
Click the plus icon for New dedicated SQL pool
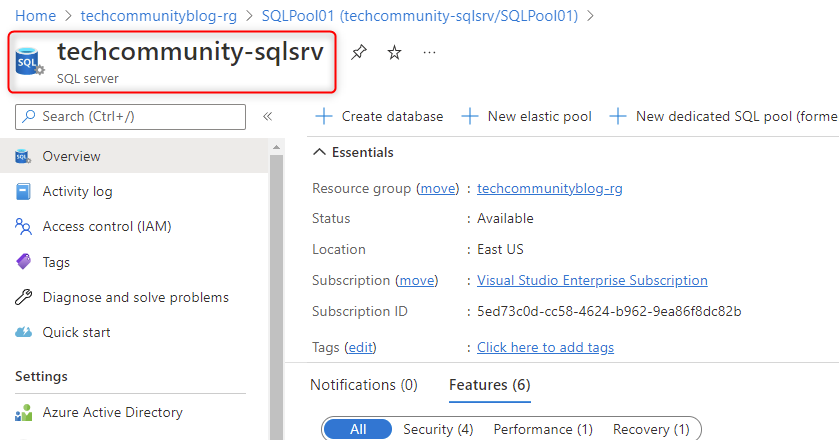(x=617, y=116)
